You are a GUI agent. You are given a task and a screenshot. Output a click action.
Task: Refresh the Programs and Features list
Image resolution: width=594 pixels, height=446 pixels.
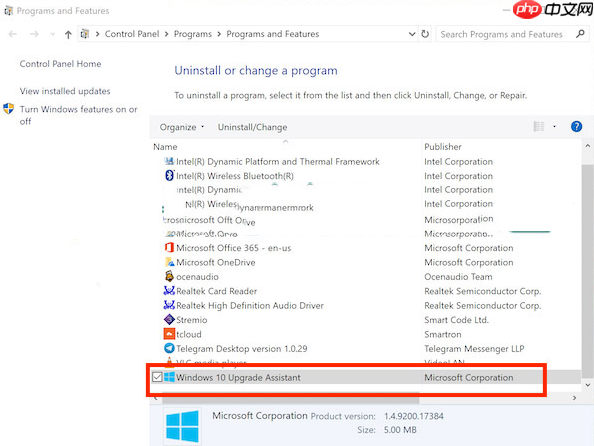point(425,34)
